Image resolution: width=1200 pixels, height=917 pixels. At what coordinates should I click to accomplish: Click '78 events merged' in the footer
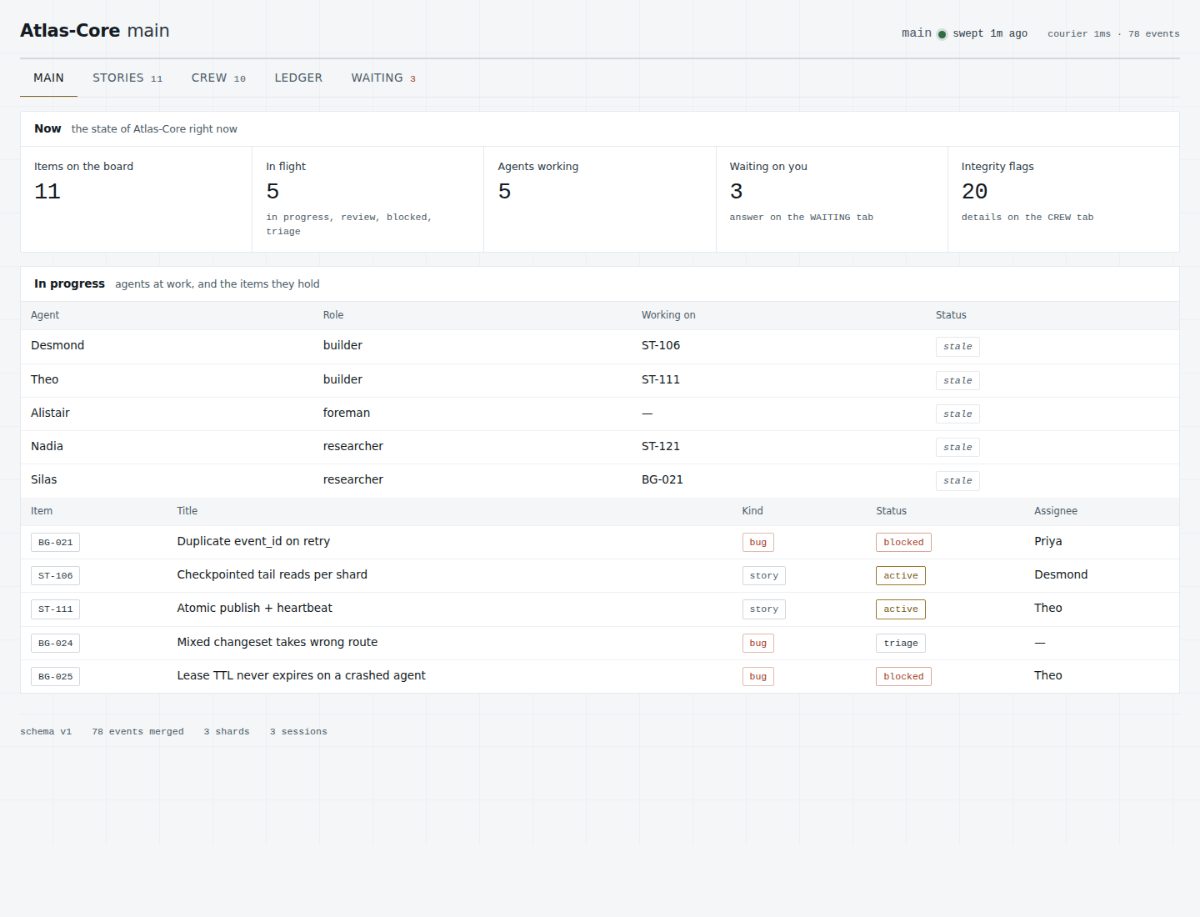click(138, 731)
